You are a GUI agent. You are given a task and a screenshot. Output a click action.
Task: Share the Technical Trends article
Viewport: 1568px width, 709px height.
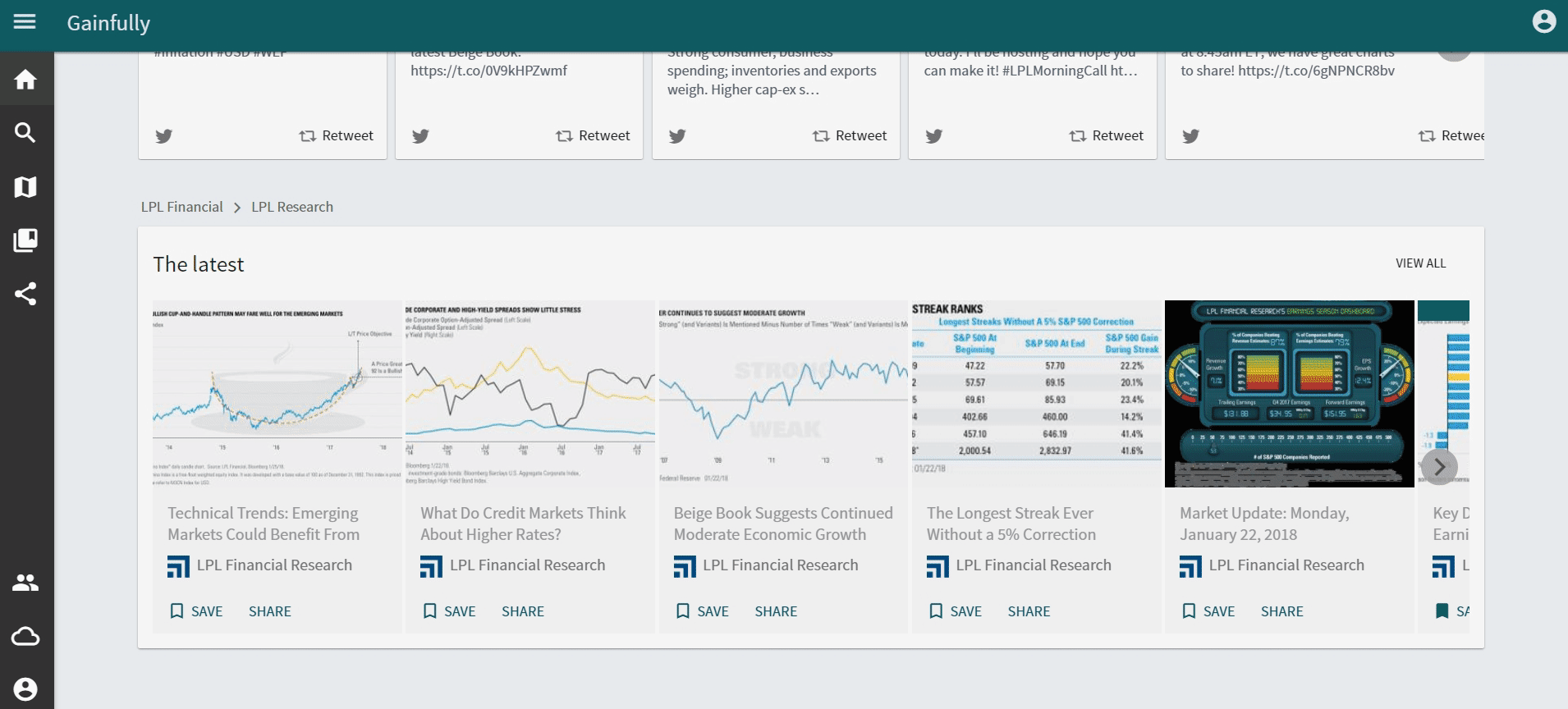[x=270, y=611]
